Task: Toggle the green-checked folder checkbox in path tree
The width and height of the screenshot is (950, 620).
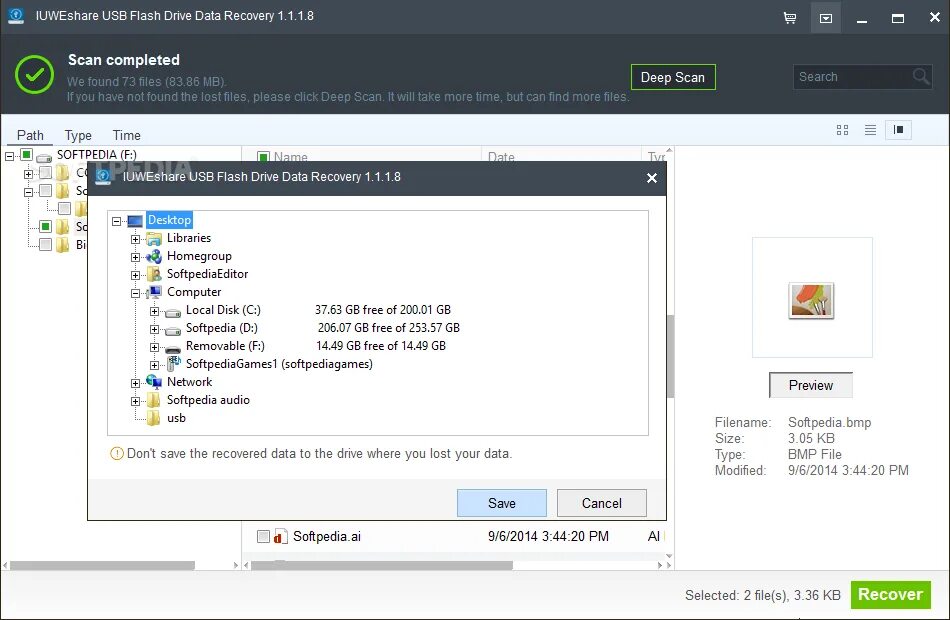Action: 45,227
